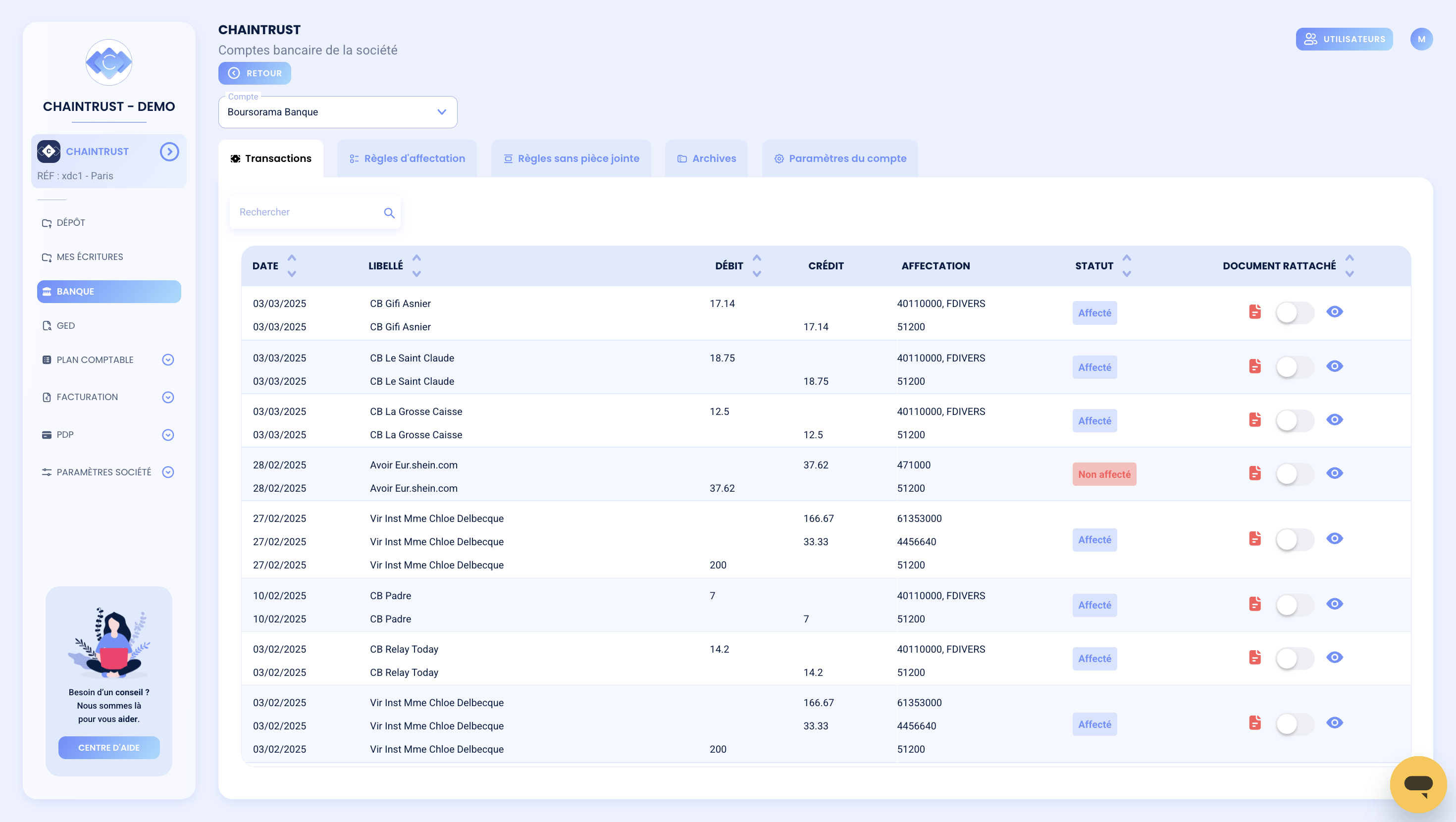Click the Centre d'aide button
Viewport: 1456px width, 822px height.
point(108,747)
